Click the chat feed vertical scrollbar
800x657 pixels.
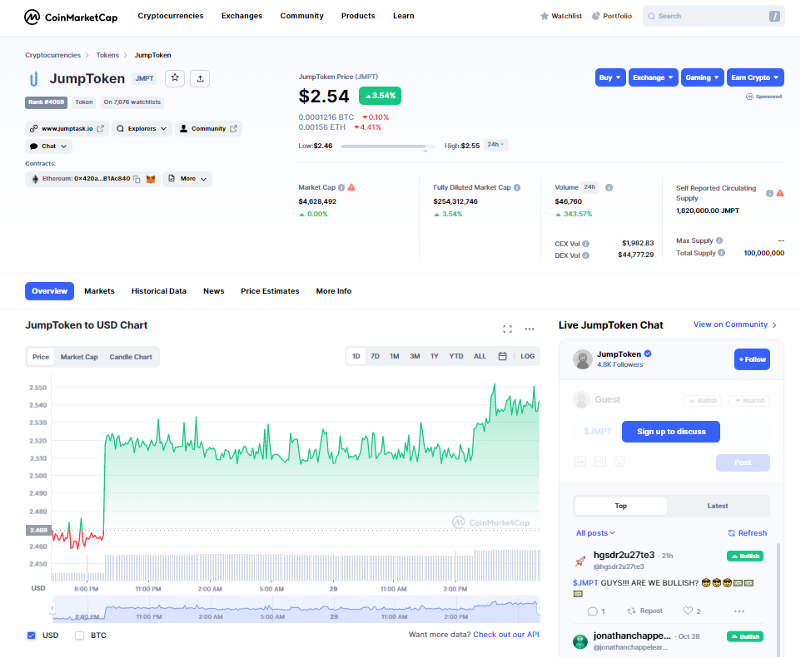(x=778, y=600)
